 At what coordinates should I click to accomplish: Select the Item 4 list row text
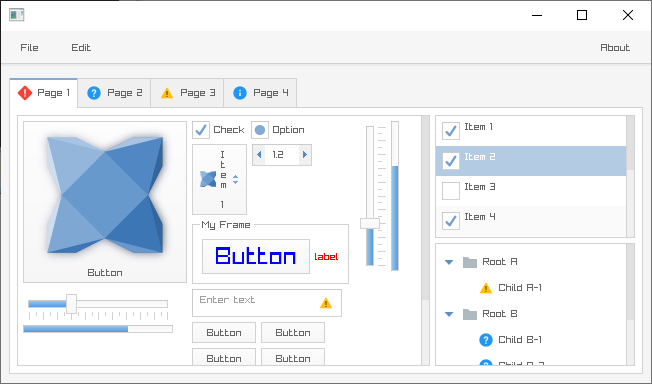[480, 217]
